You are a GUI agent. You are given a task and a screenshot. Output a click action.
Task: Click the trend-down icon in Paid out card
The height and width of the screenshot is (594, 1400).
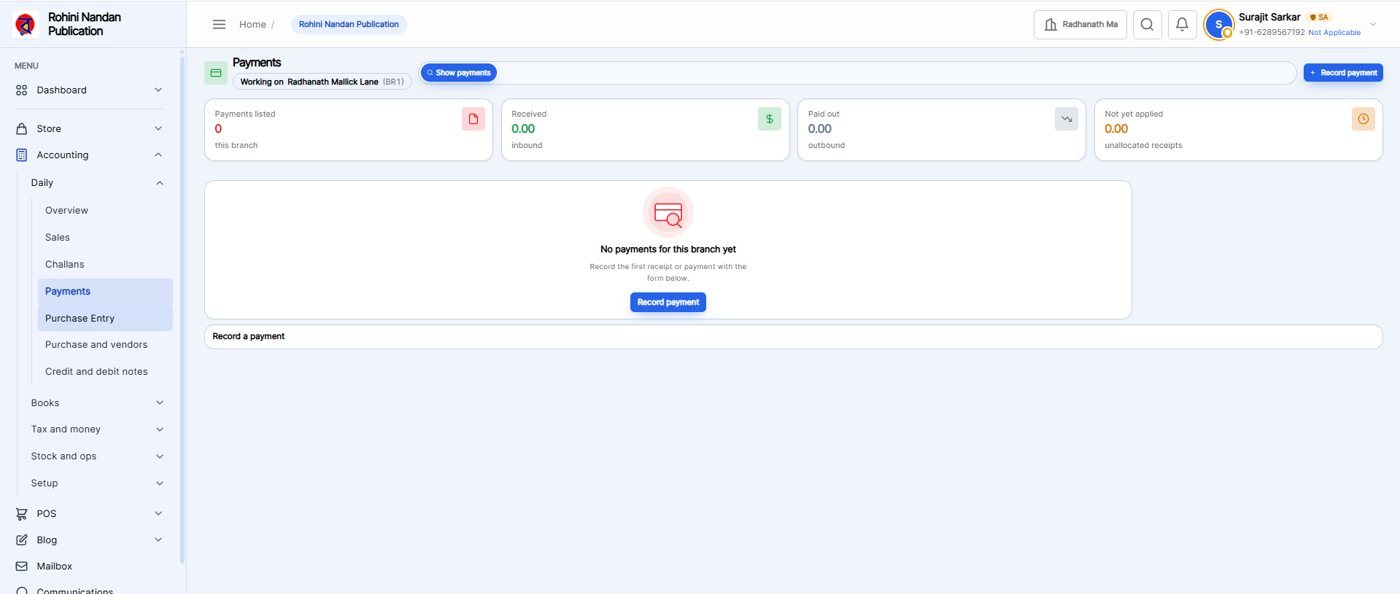(1066, 119)
